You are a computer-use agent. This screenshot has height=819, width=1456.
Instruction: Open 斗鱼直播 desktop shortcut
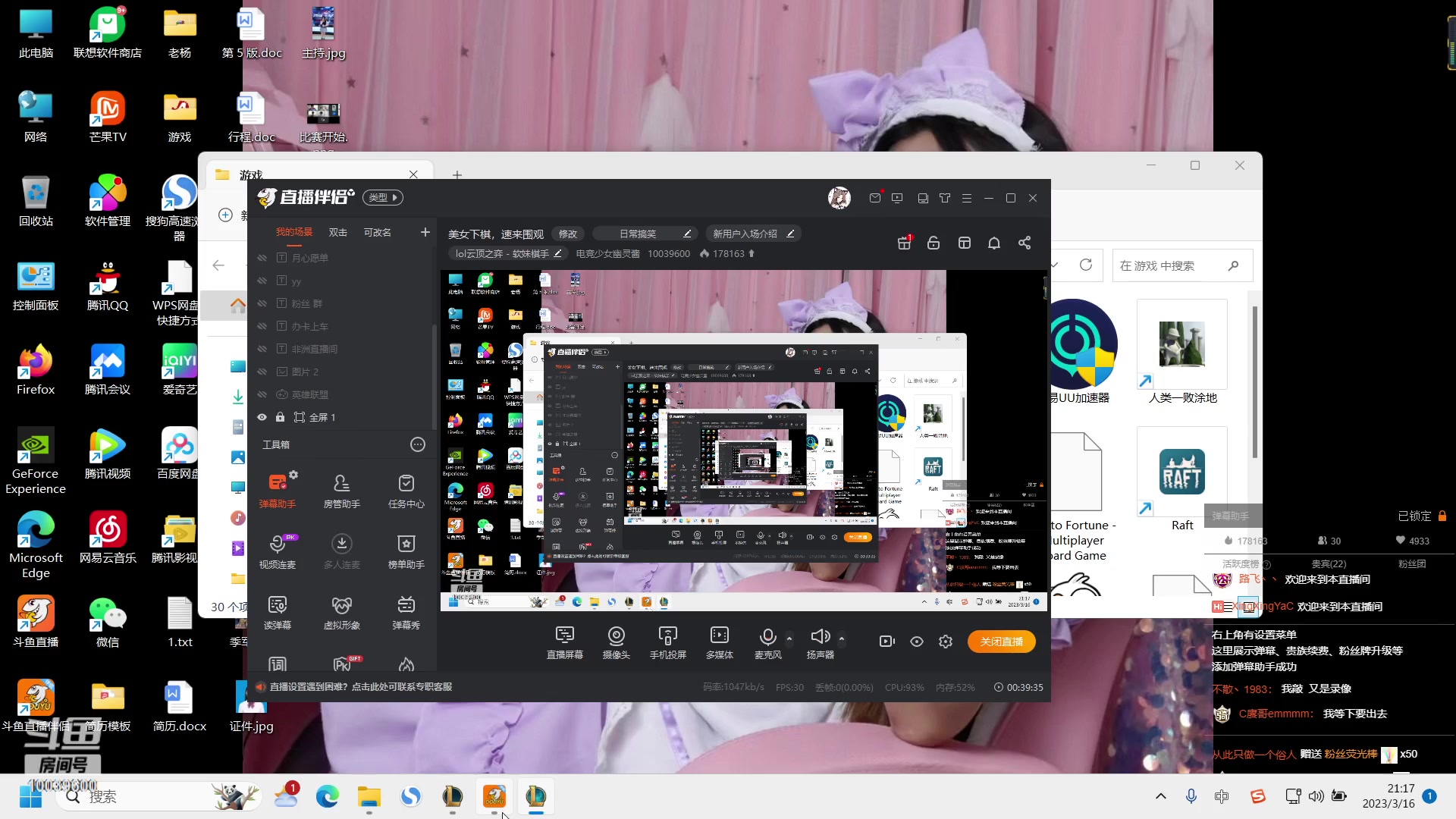click(x=36, y=622)
